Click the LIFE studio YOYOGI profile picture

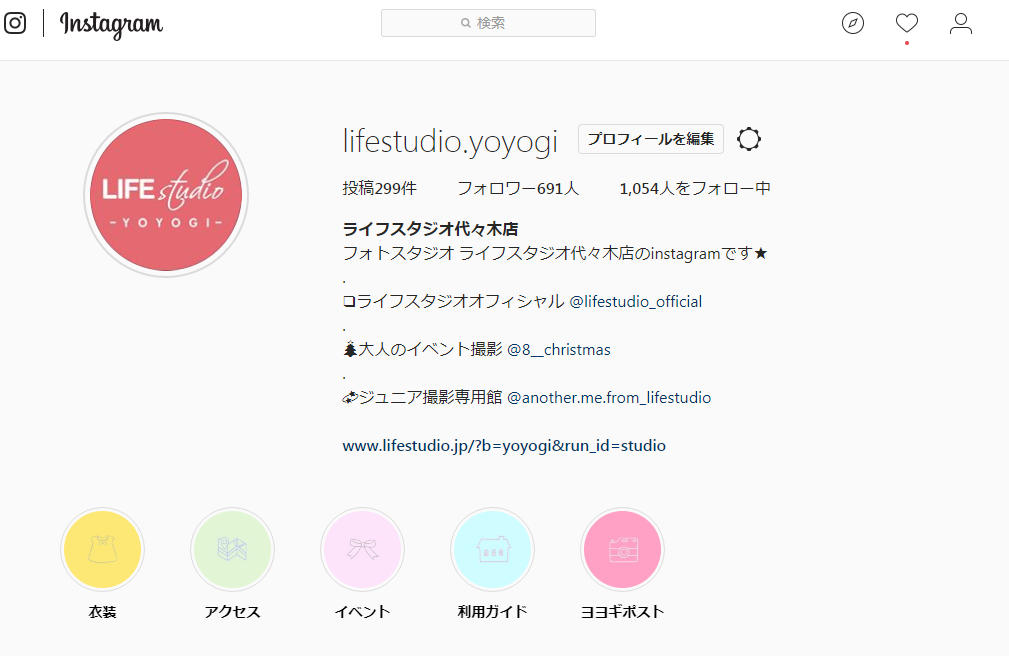[166, 195]
